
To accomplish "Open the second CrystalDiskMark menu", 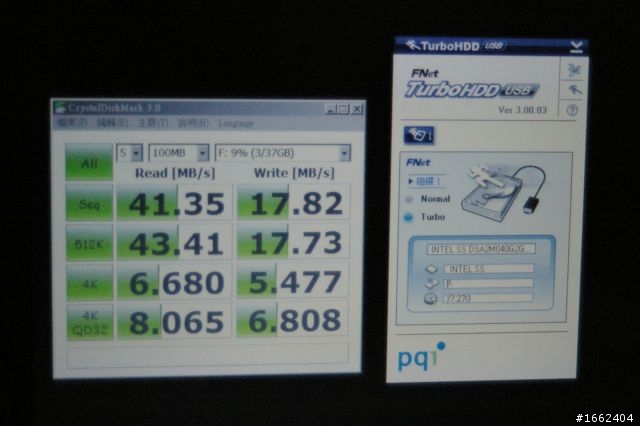I will point(112,123).
